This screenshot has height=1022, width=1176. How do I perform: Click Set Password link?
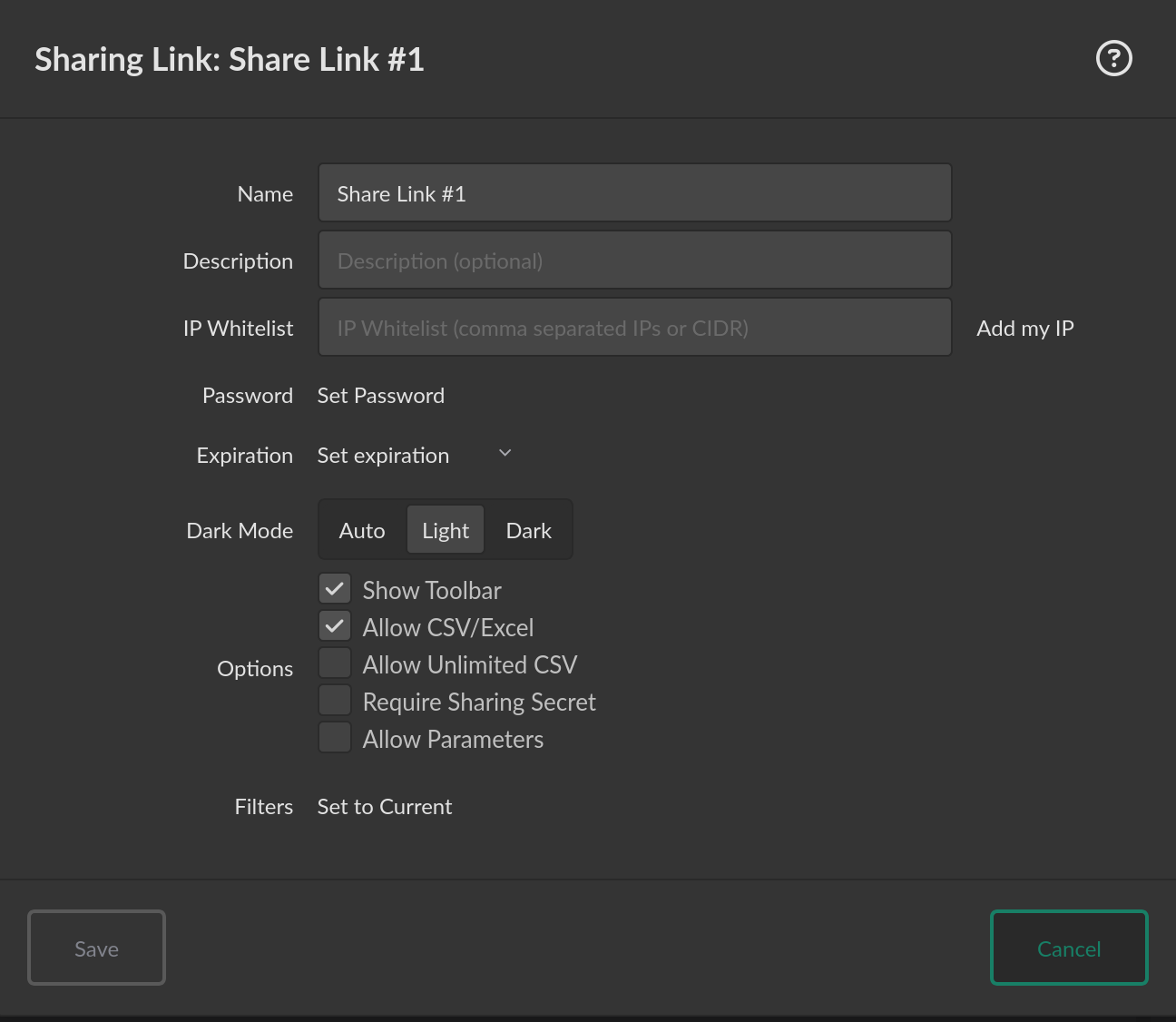pos(381,396)
